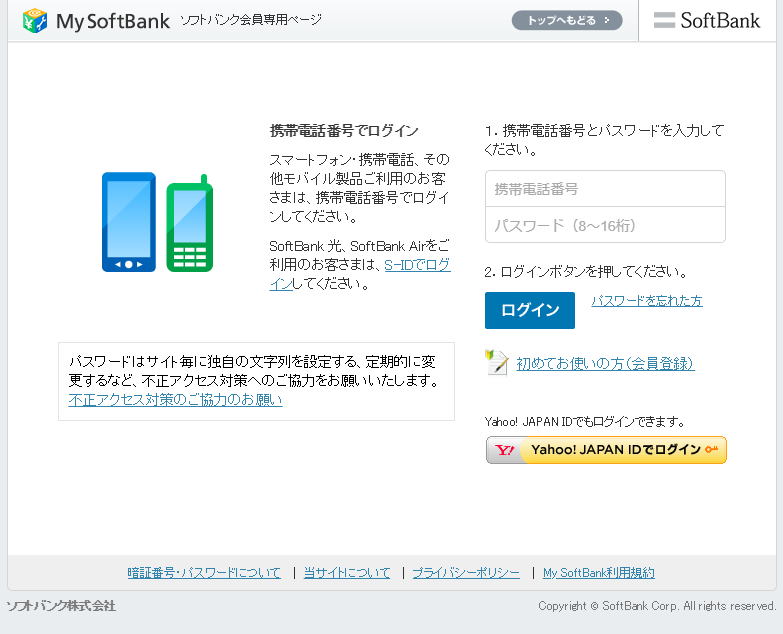The image size is (783, 634).
Task: Focus the パスワード input field
Action: (605, 225)
